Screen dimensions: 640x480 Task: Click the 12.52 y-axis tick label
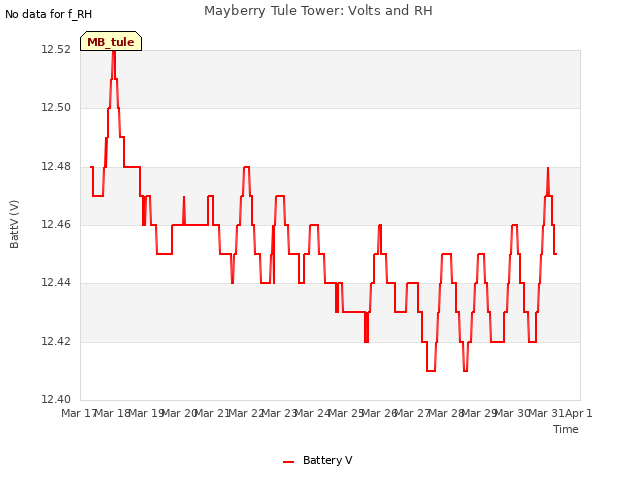tap(56, 49)
